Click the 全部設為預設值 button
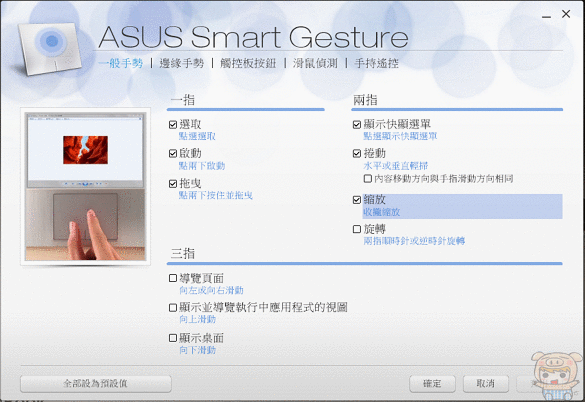Viewport: 585px width, 402px height. (x=96, y=383)
